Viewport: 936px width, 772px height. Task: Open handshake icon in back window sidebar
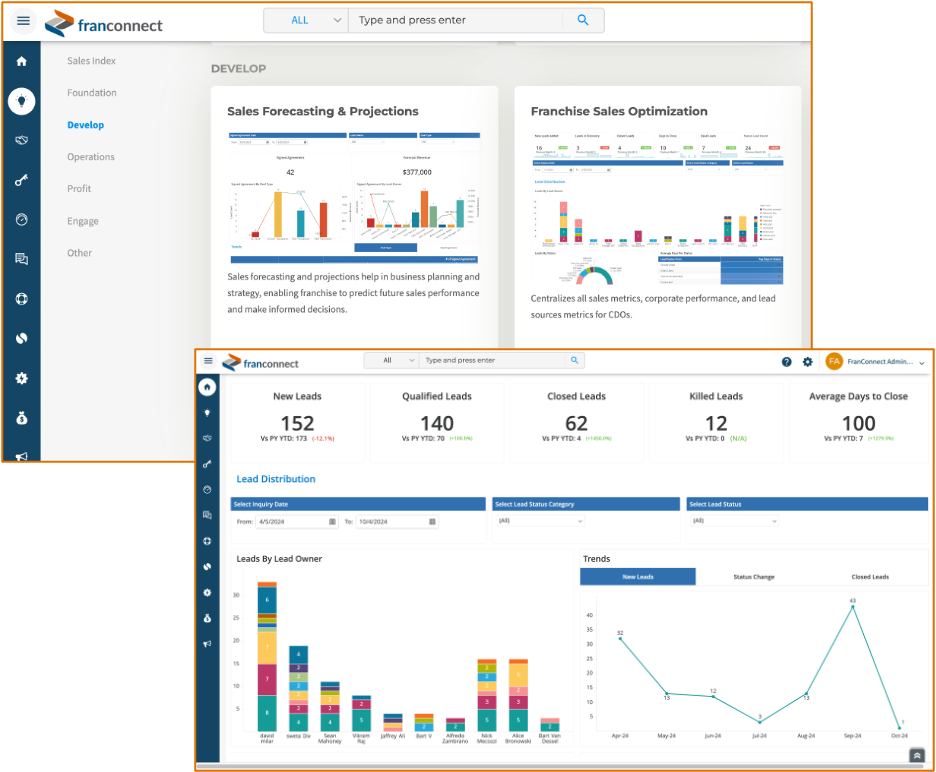pyautogui.click(x=21, y=140)
